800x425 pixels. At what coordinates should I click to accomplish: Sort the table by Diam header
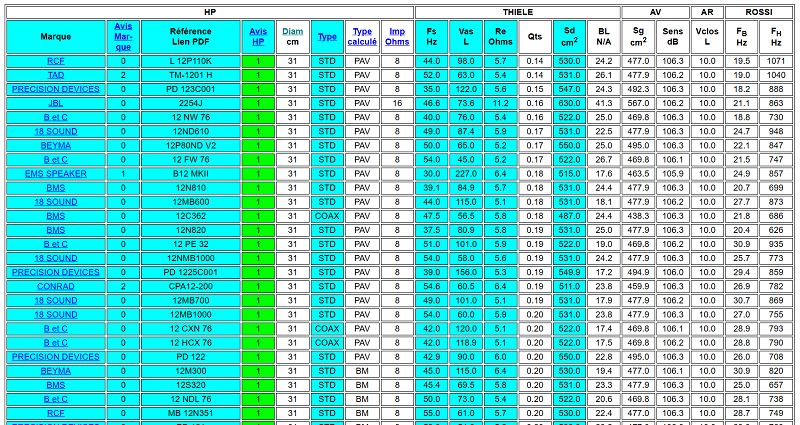(292, 32)
